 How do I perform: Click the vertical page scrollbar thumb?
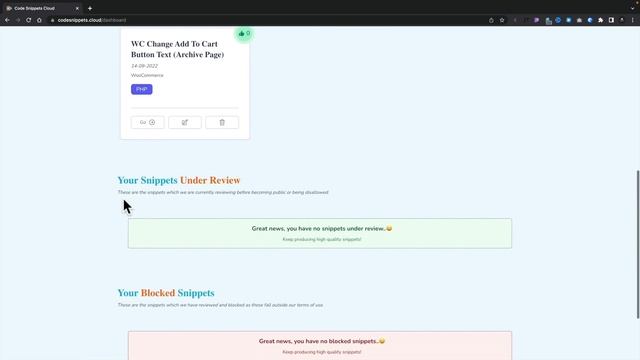(638, 244)
